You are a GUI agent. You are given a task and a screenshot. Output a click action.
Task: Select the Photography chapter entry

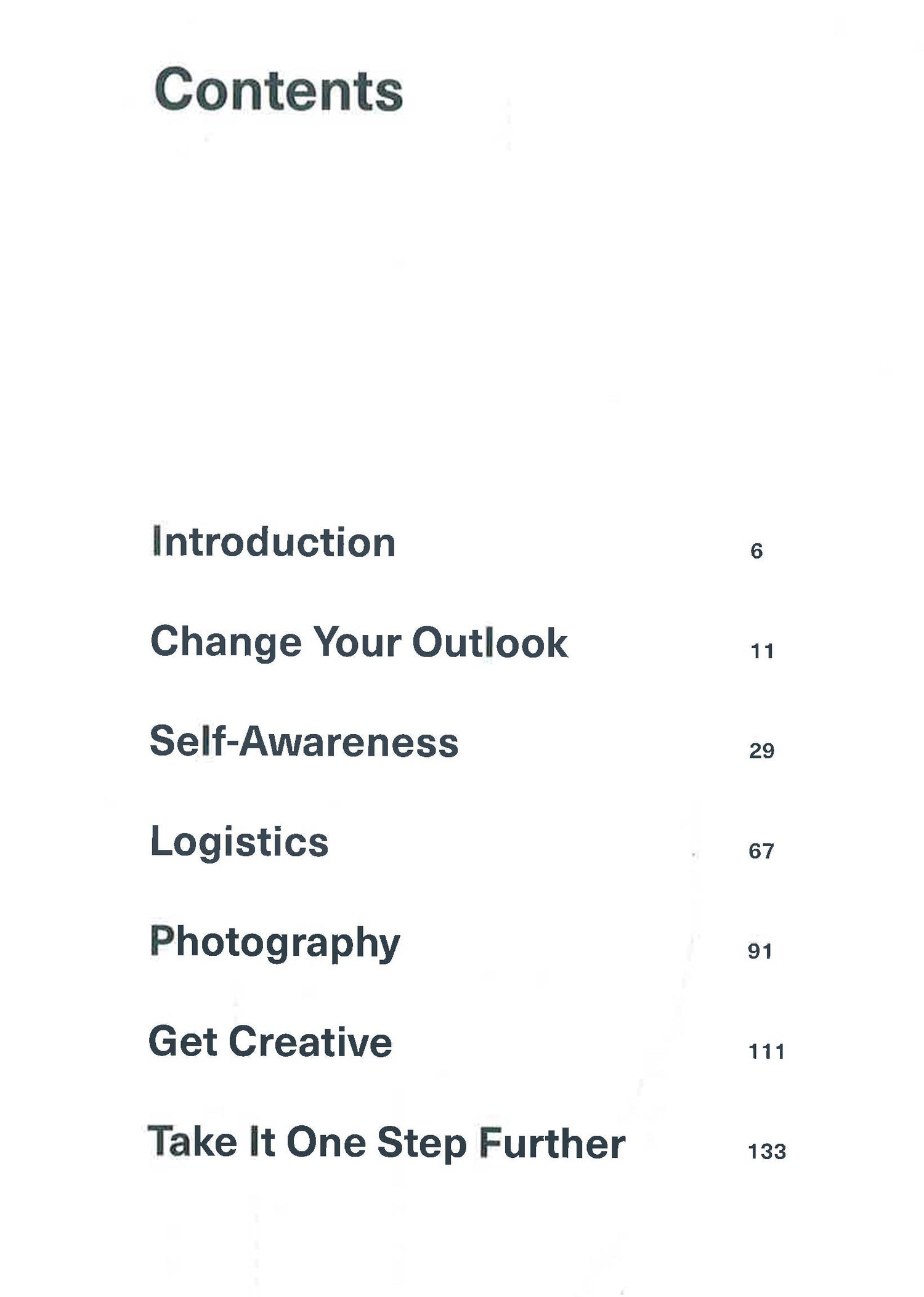coord(275,943)
